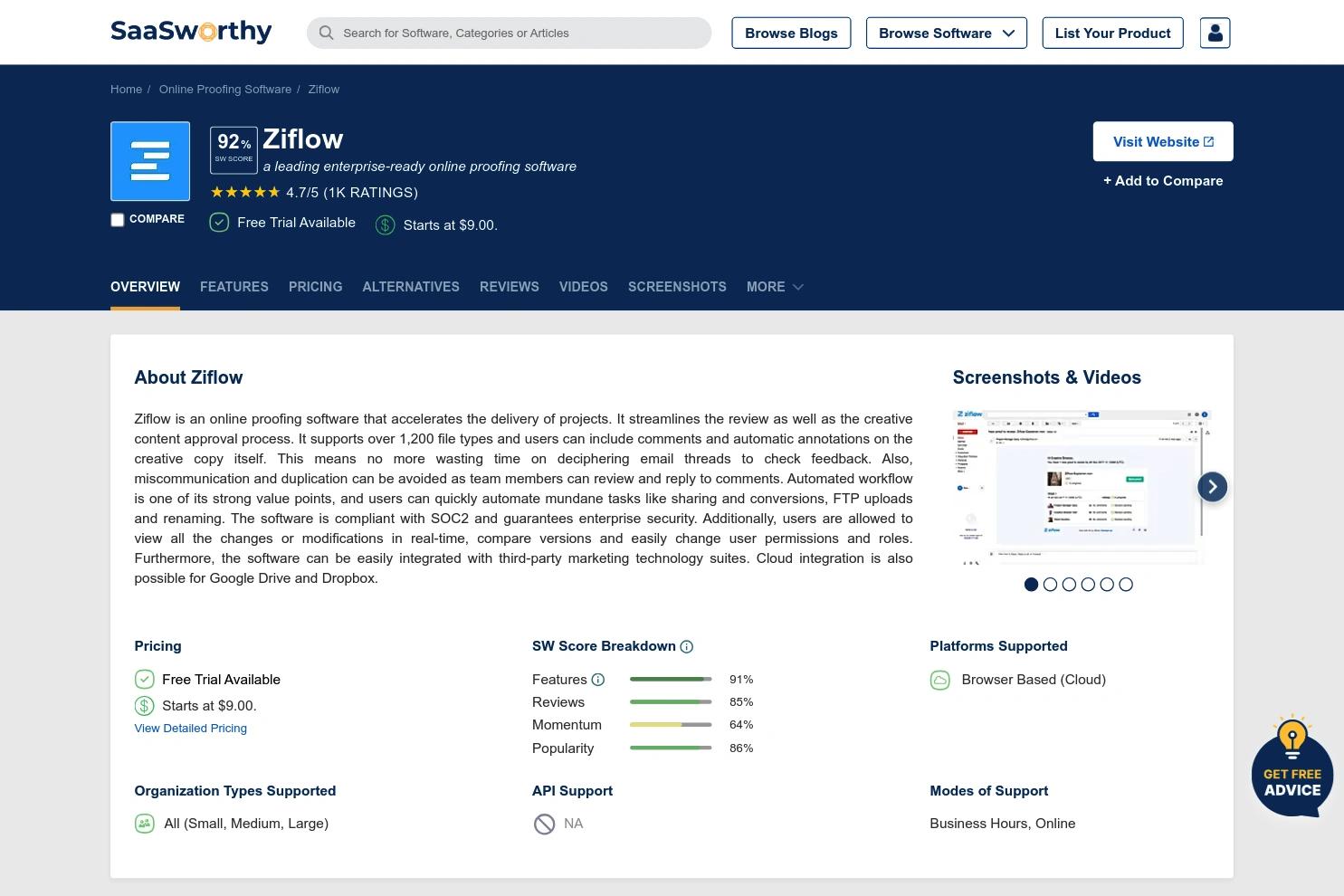Select the third screenshot carousel dot
The width and height of the screenshot is (1344, 896).
[1069, 585]
